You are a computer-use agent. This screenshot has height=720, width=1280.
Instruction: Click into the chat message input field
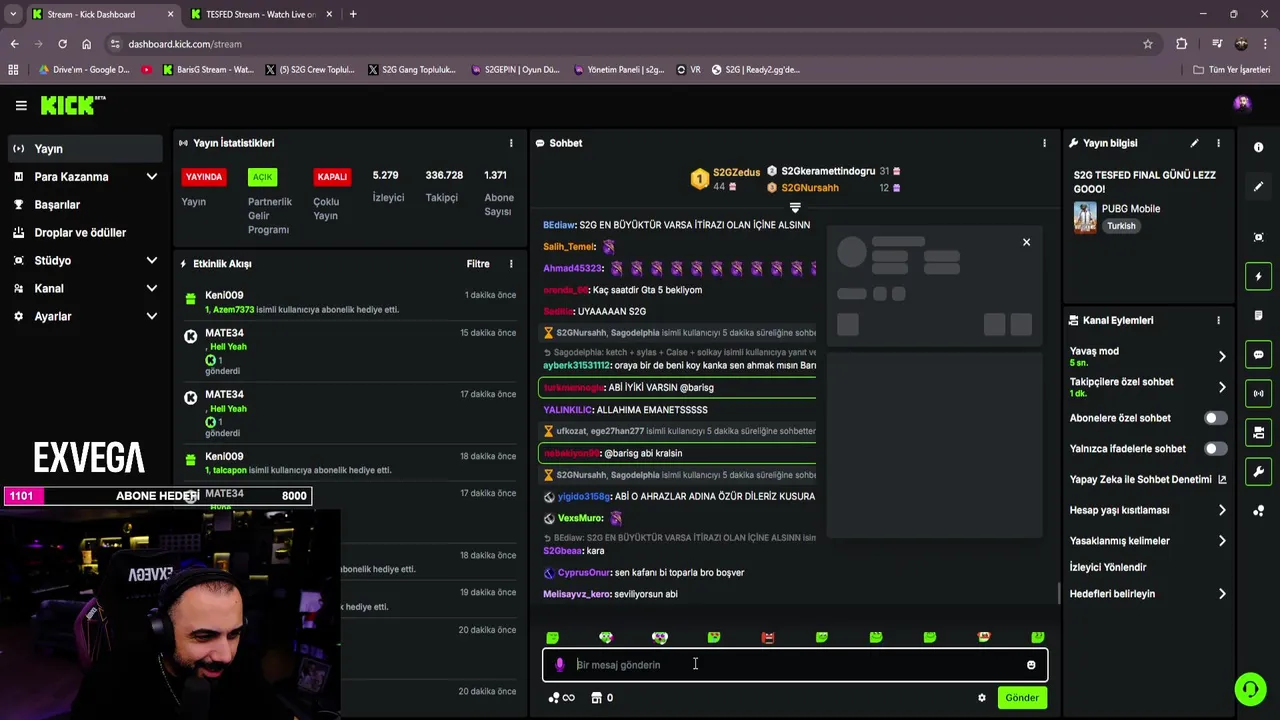click(795, 665)
